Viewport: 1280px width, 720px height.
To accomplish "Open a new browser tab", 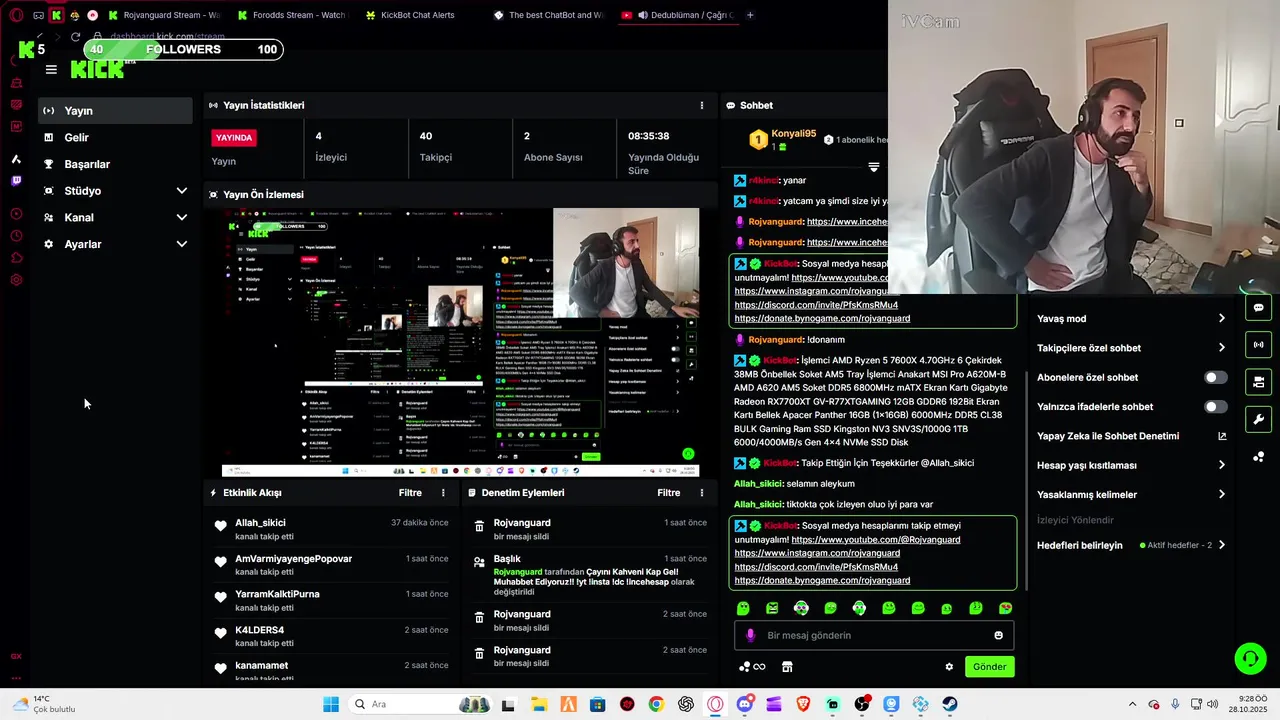I will [x=750, y=15].
